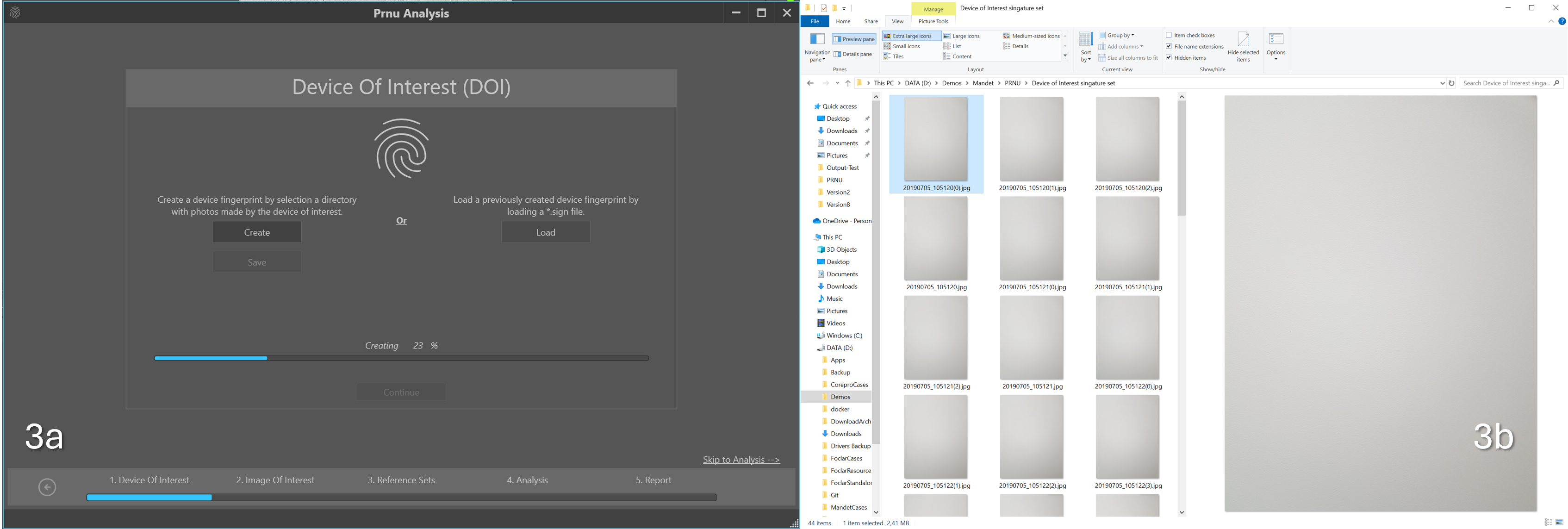Click the circular back arrow in Prnu Analysis
The width and height of the screenshot is (1568, 529).
point(47,487)
